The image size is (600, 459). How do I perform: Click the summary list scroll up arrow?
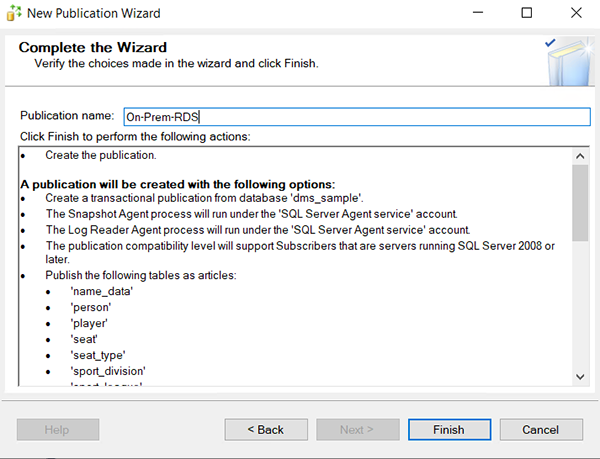(x=580, y=156)
